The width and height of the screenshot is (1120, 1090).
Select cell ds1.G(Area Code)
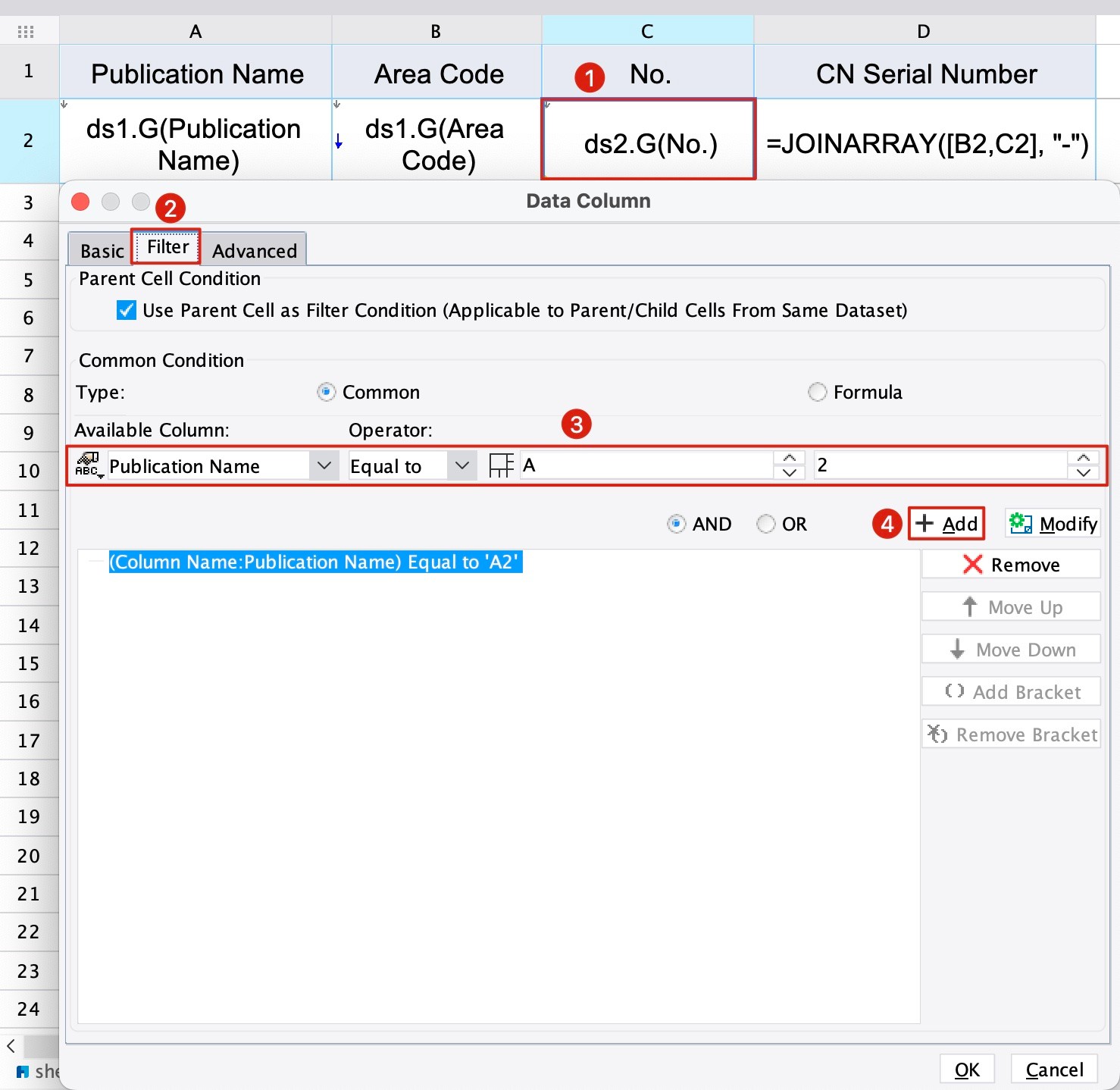click(x=437, y=140)
